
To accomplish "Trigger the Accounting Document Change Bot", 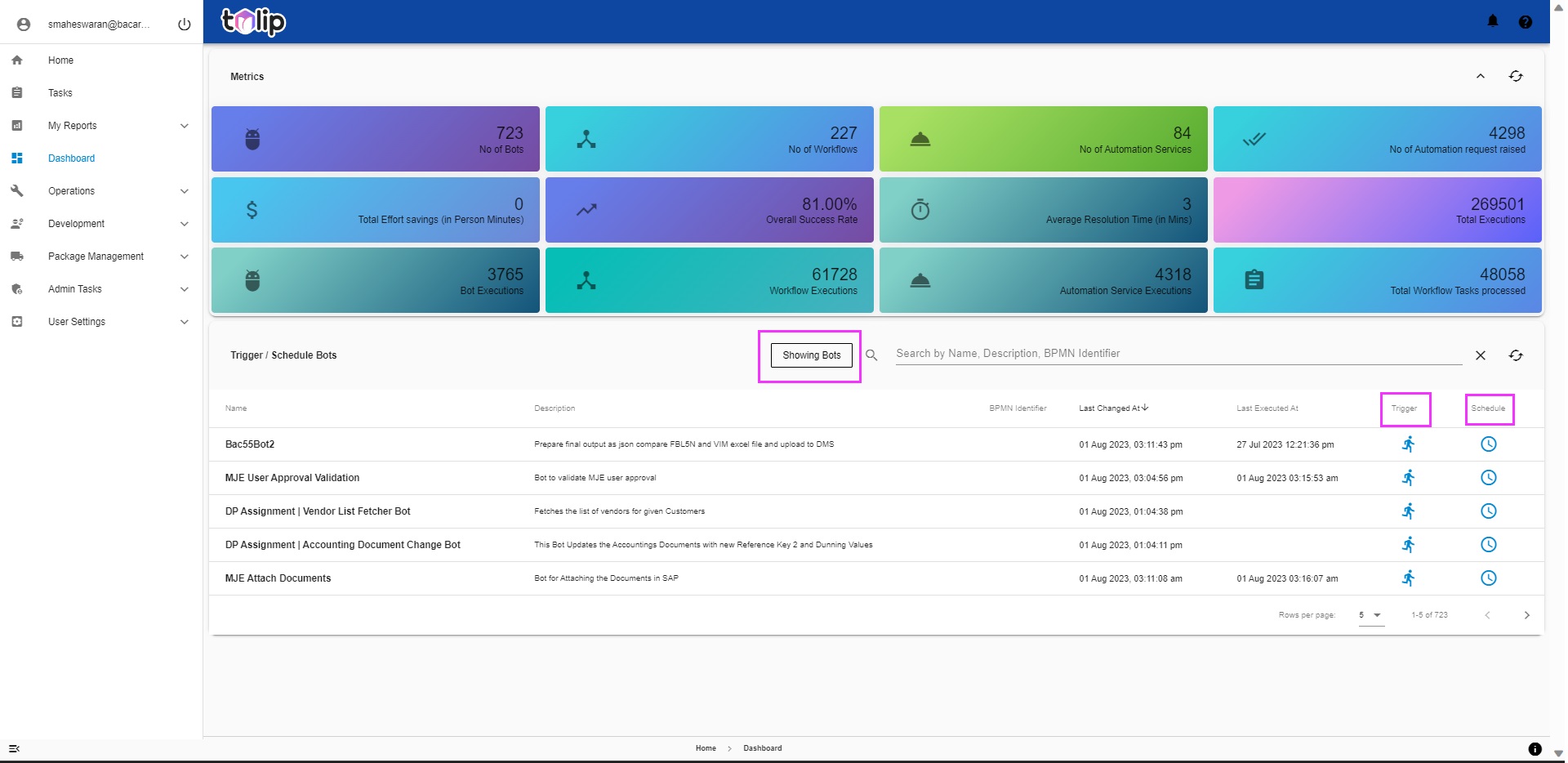I will click(1409, 545).
